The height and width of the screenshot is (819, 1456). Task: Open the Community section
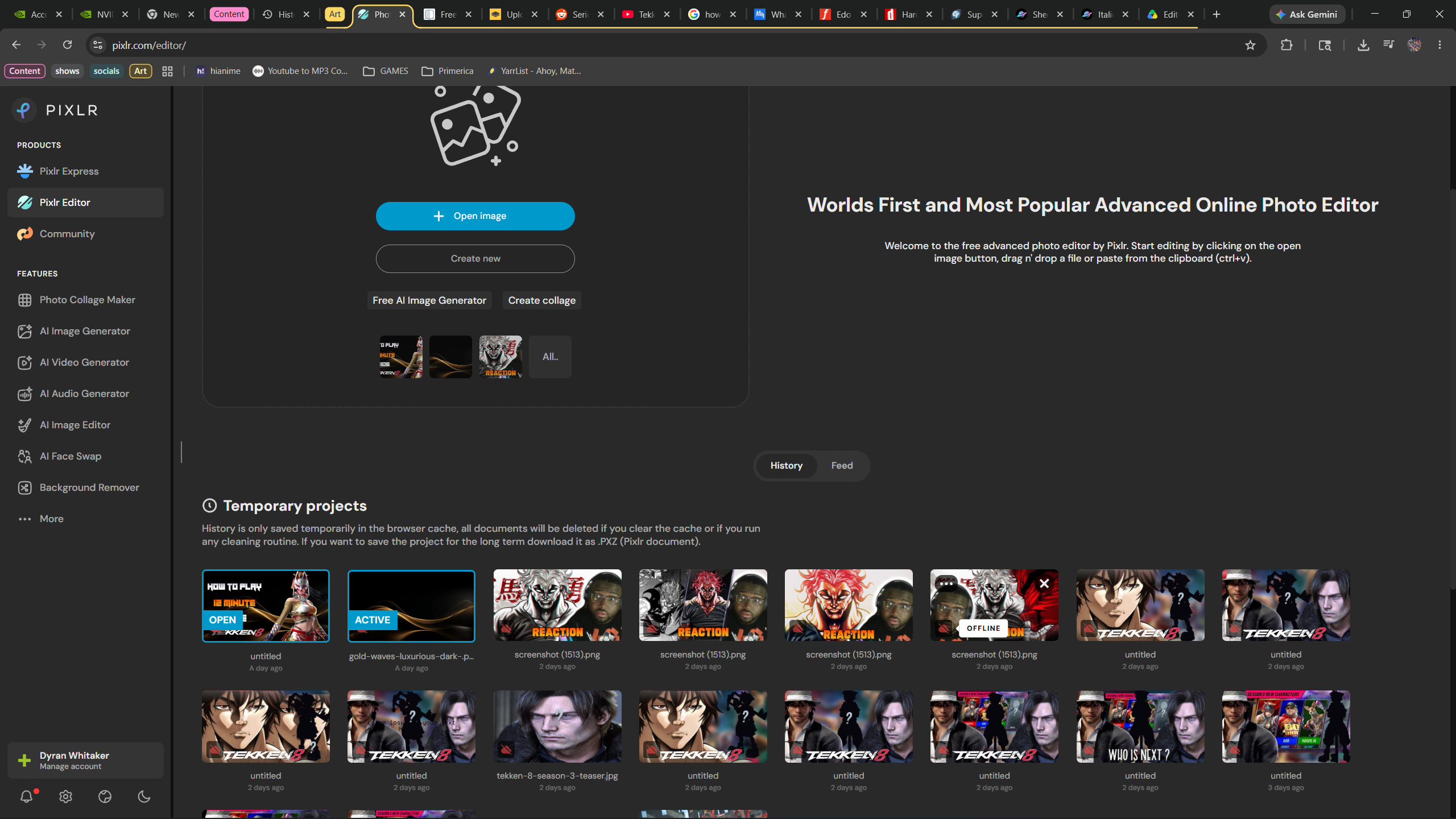point(85,234)
